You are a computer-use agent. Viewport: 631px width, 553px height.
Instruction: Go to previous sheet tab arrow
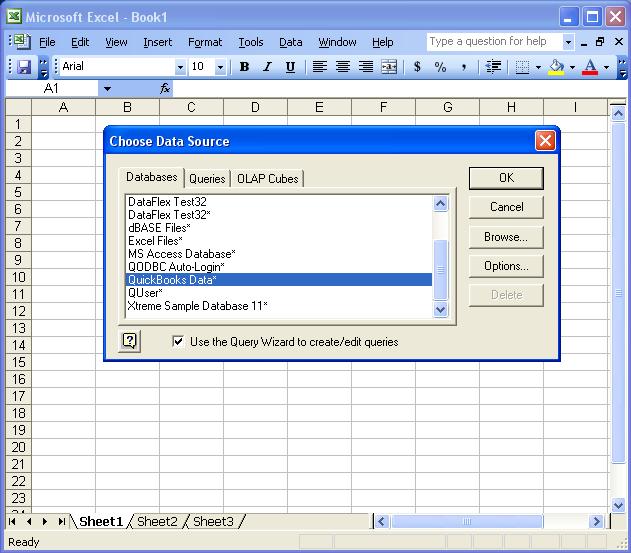click(x=29, y=522)
